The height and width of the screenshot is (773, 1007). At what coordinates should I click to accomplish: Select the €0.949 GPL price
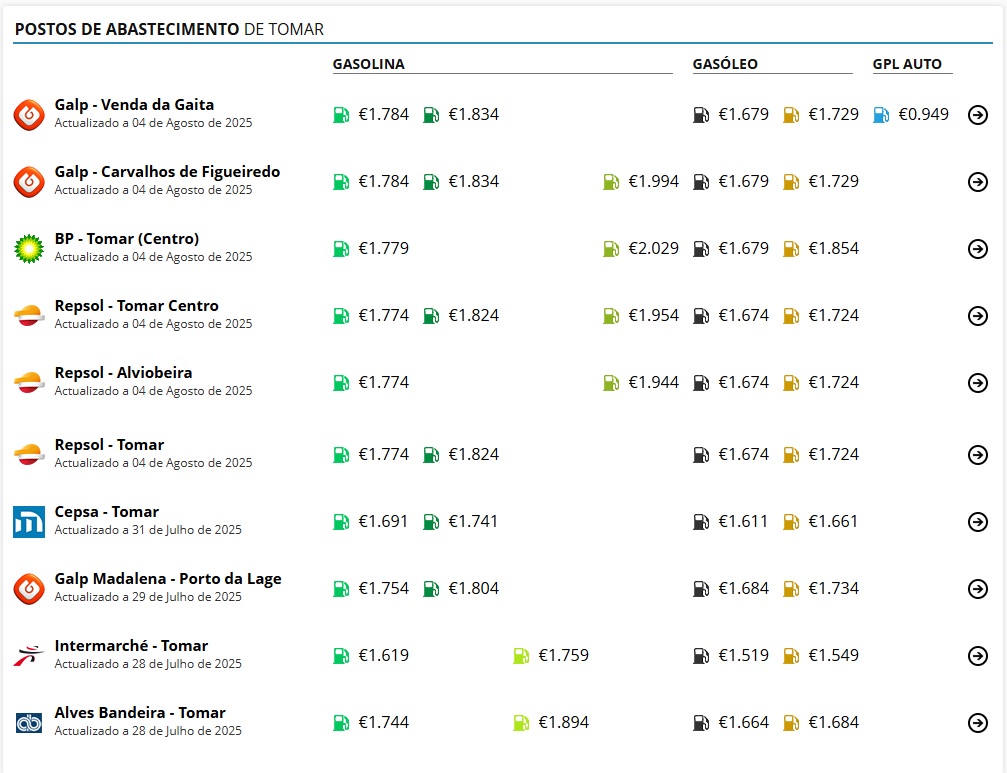point(924,114)
